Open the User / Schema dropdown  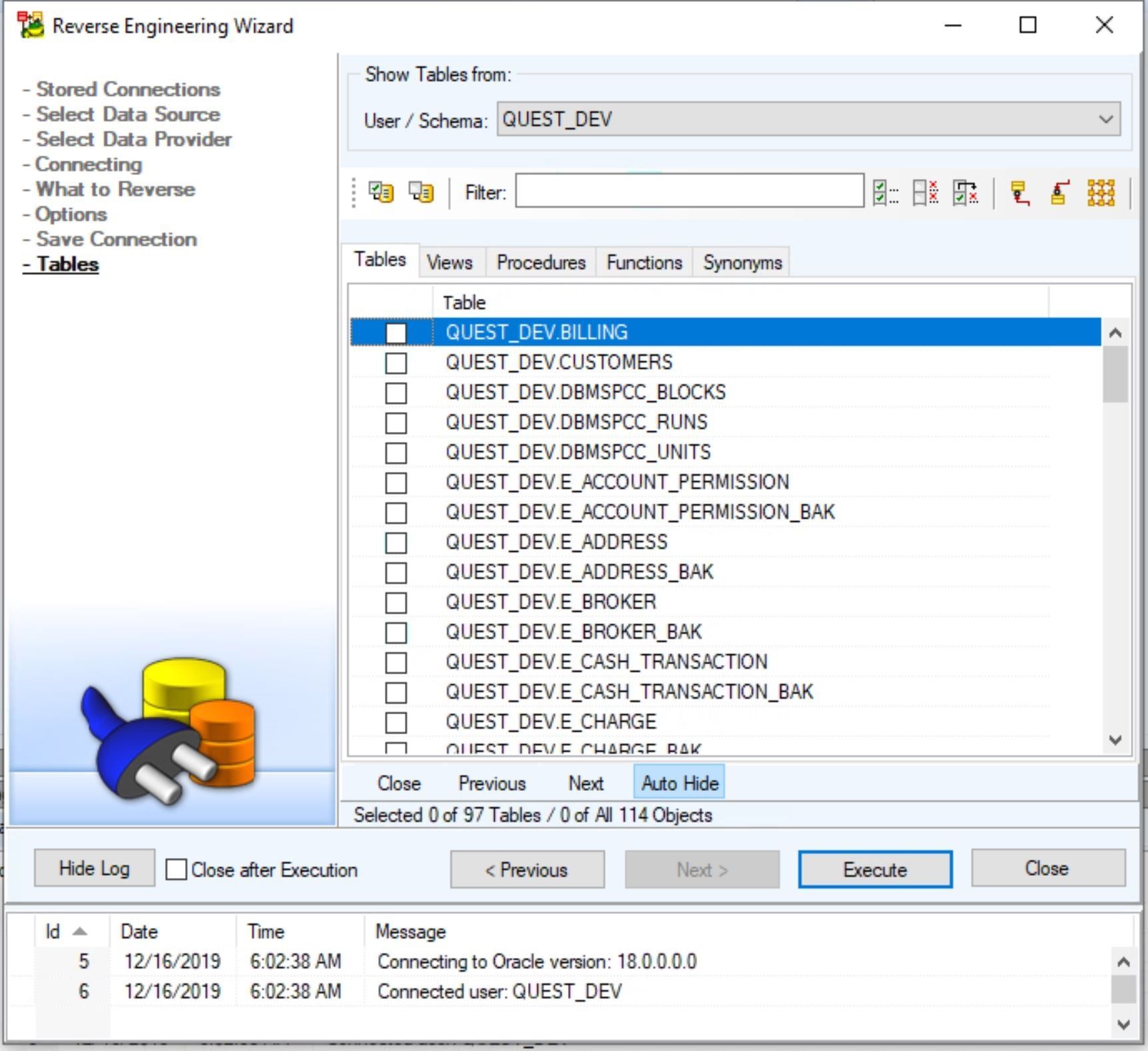point(808,119)
